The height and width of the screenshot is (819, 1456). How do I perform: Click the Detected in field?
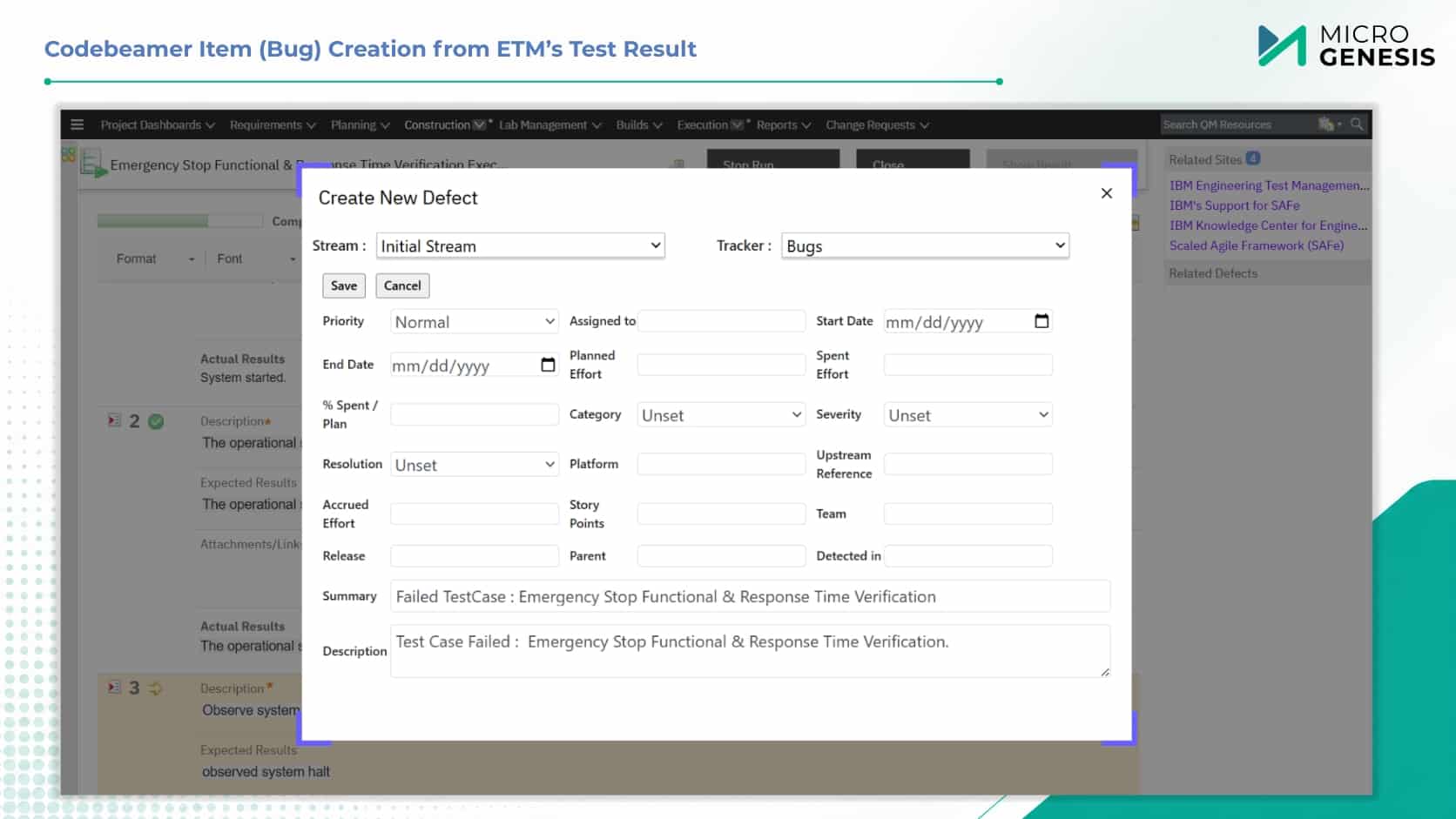pos(968,556)
